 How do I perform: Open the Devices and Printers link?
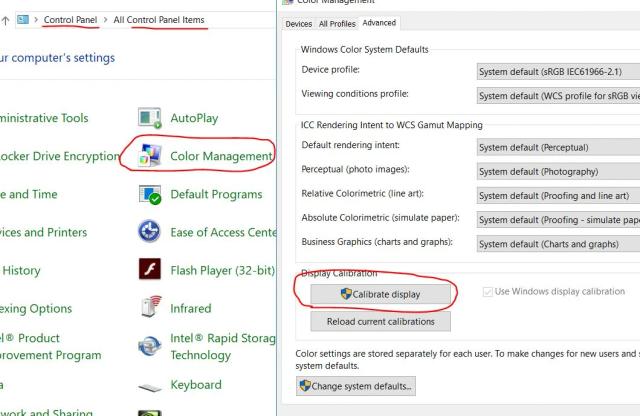[x=44, y=232]
